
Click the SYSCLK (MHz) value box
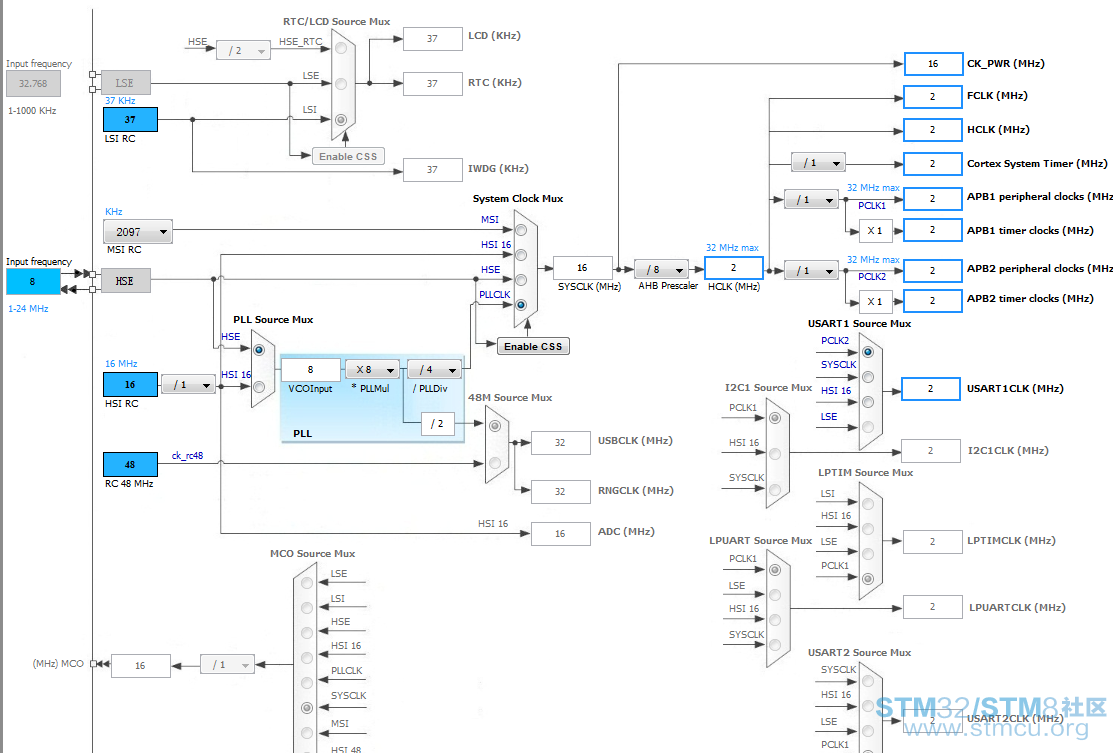click(x=583, y=268)
